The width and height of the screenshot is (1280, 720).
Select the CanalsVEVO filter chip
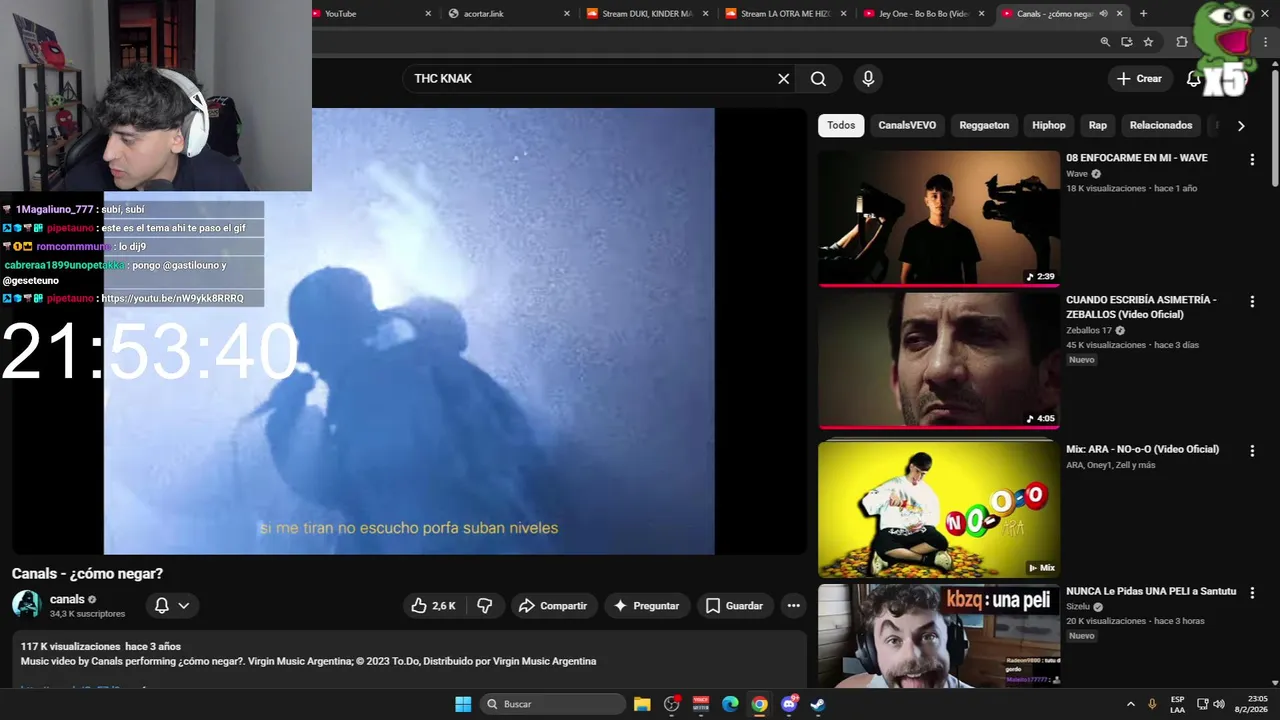point(907,125)
